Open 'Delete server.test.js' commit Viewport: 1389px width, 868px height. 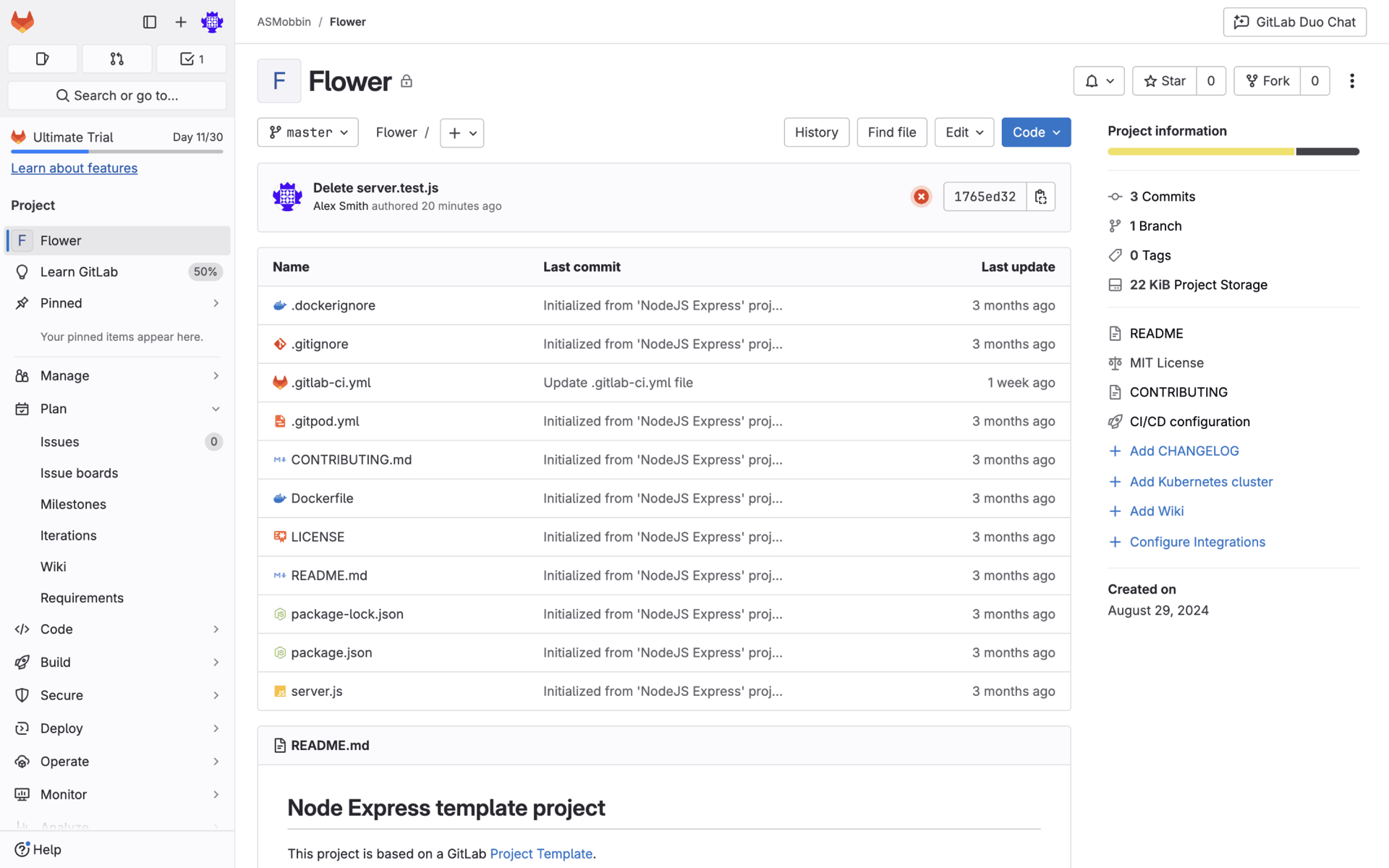pos(375,187)
